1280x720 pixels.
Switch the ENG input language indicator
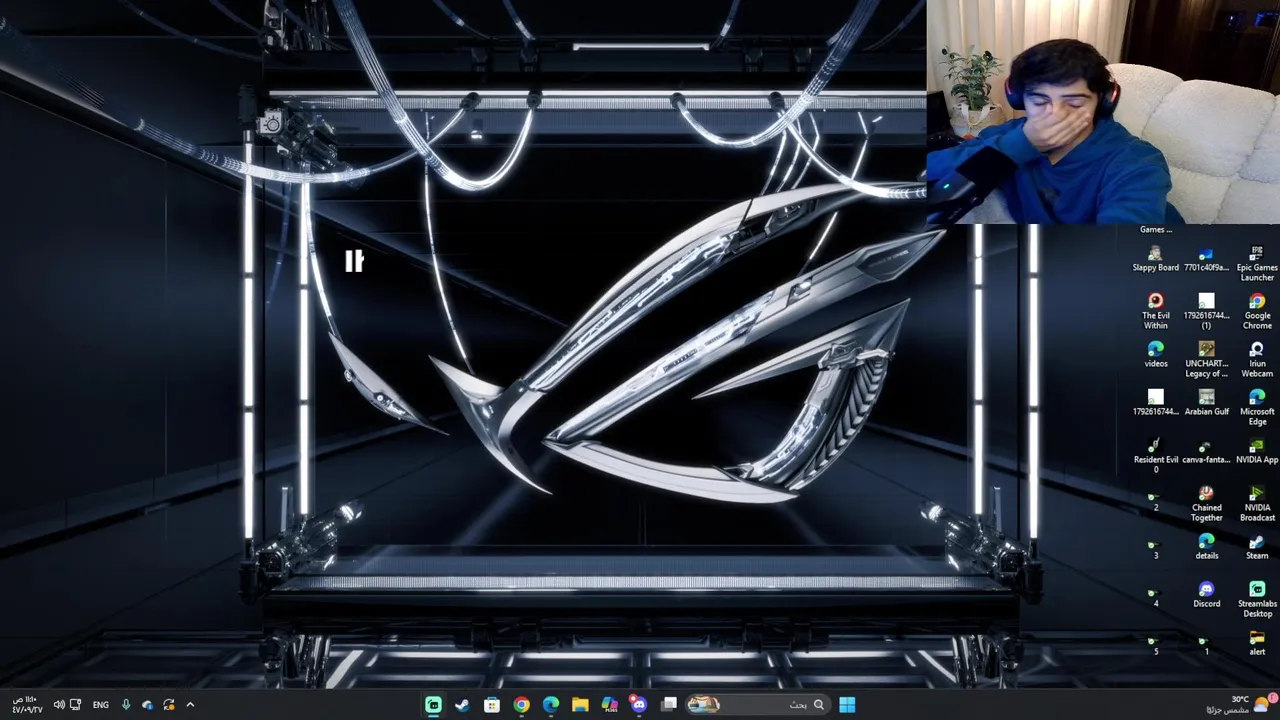coord(101,705)
